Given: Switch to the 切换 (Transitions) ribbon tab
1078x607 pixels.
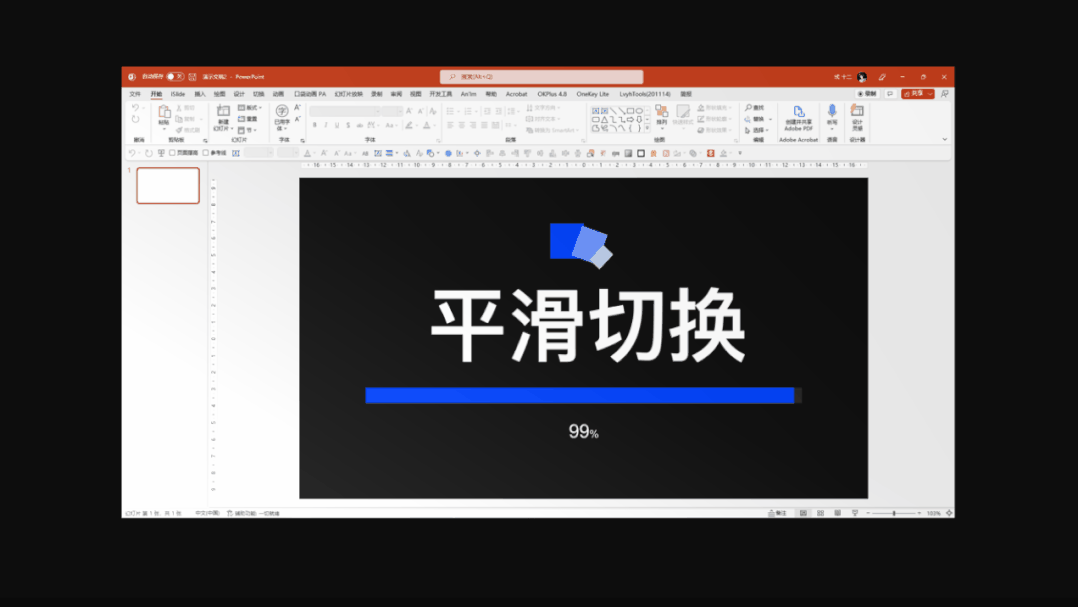Looking at the screenshot, I should click(257, 93).
